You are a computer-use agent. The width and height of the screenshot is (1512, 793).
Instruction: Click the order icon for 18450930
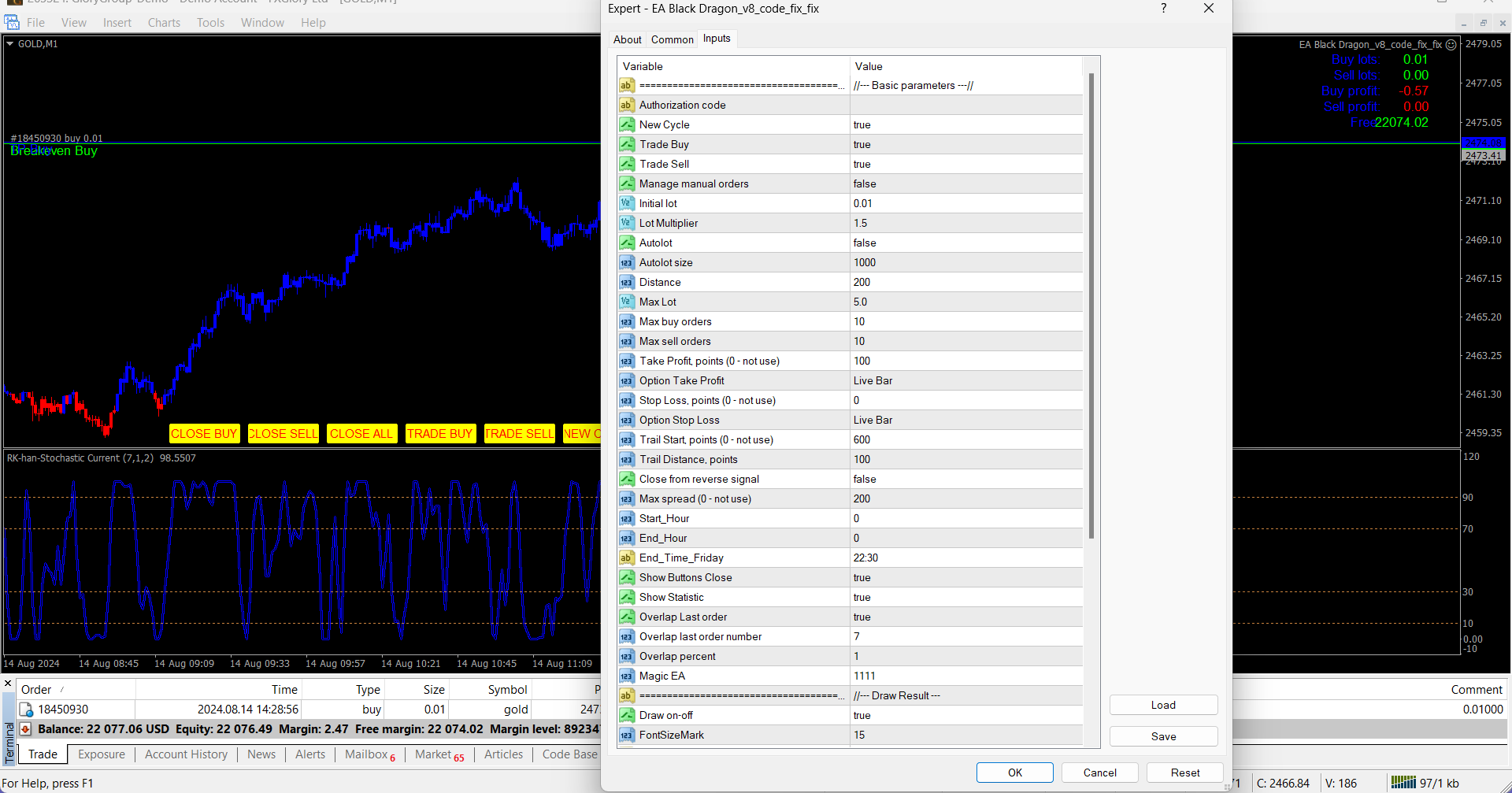click(x=26, y=710)
